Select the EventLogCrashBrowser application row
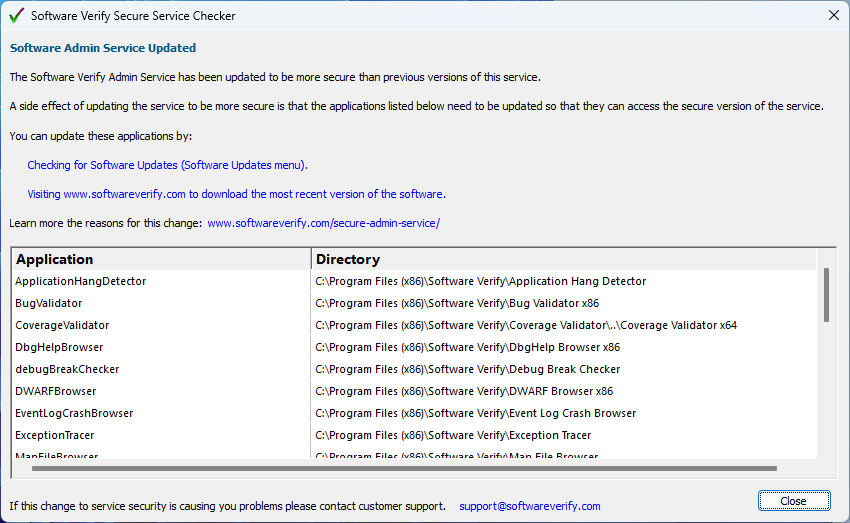Image resolution: width=850 pixels, height=523 pixels. click(x=415, y=413)
